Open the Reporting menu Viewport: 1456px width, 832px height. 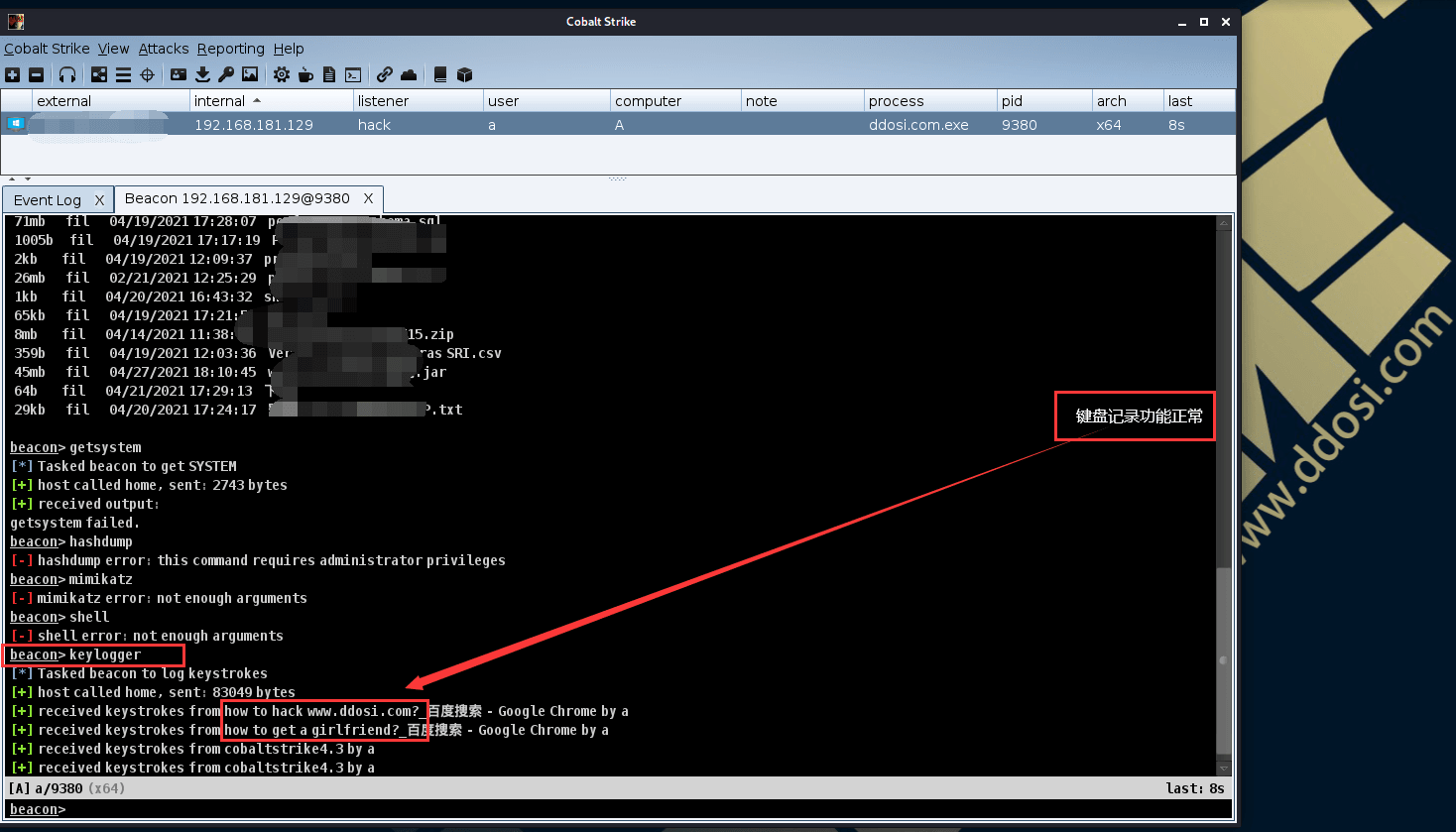231,49
